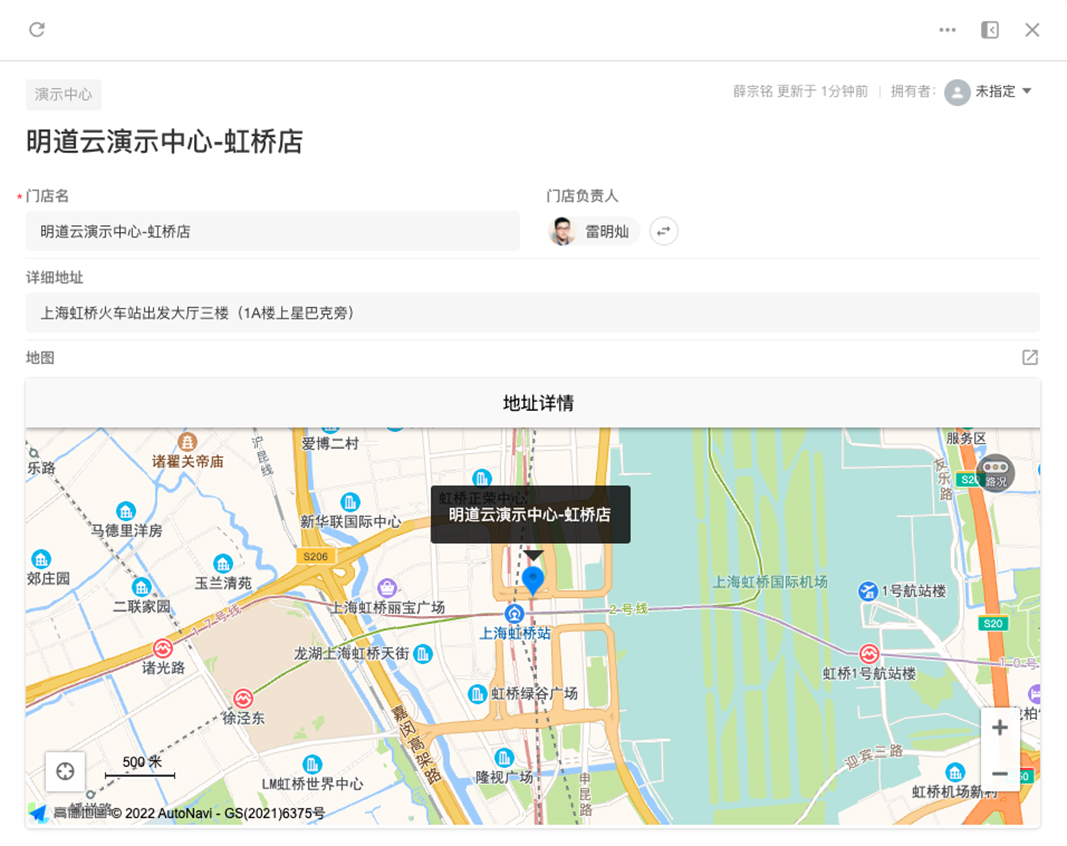Click the 1号航站楼 airport icon
This screenshot has width=1067, height=846.
tap(868, 591)
